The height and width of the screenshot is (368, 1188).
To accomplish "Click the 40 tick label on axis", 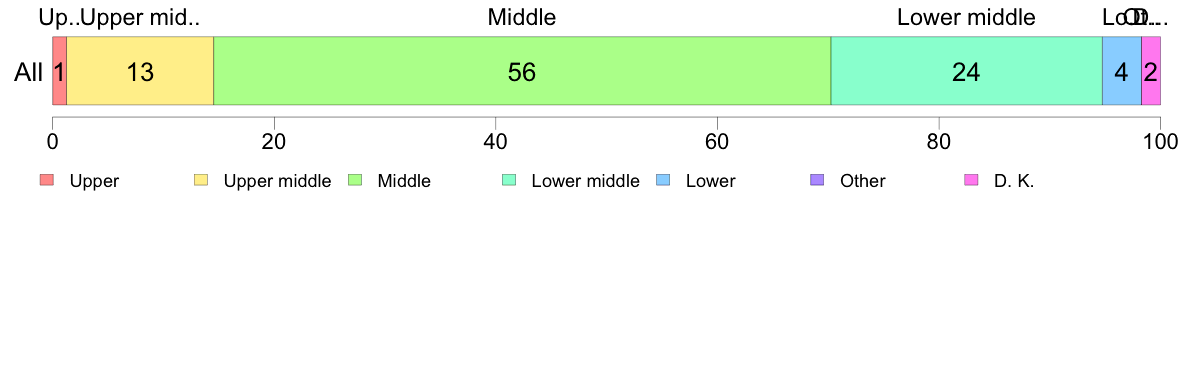I will pyautogui.click(x=496, y=141).
